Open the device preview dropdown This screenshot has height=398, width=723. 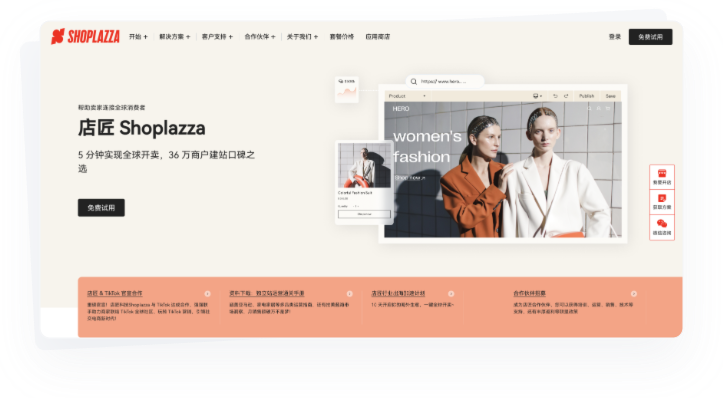click(538, 96)
